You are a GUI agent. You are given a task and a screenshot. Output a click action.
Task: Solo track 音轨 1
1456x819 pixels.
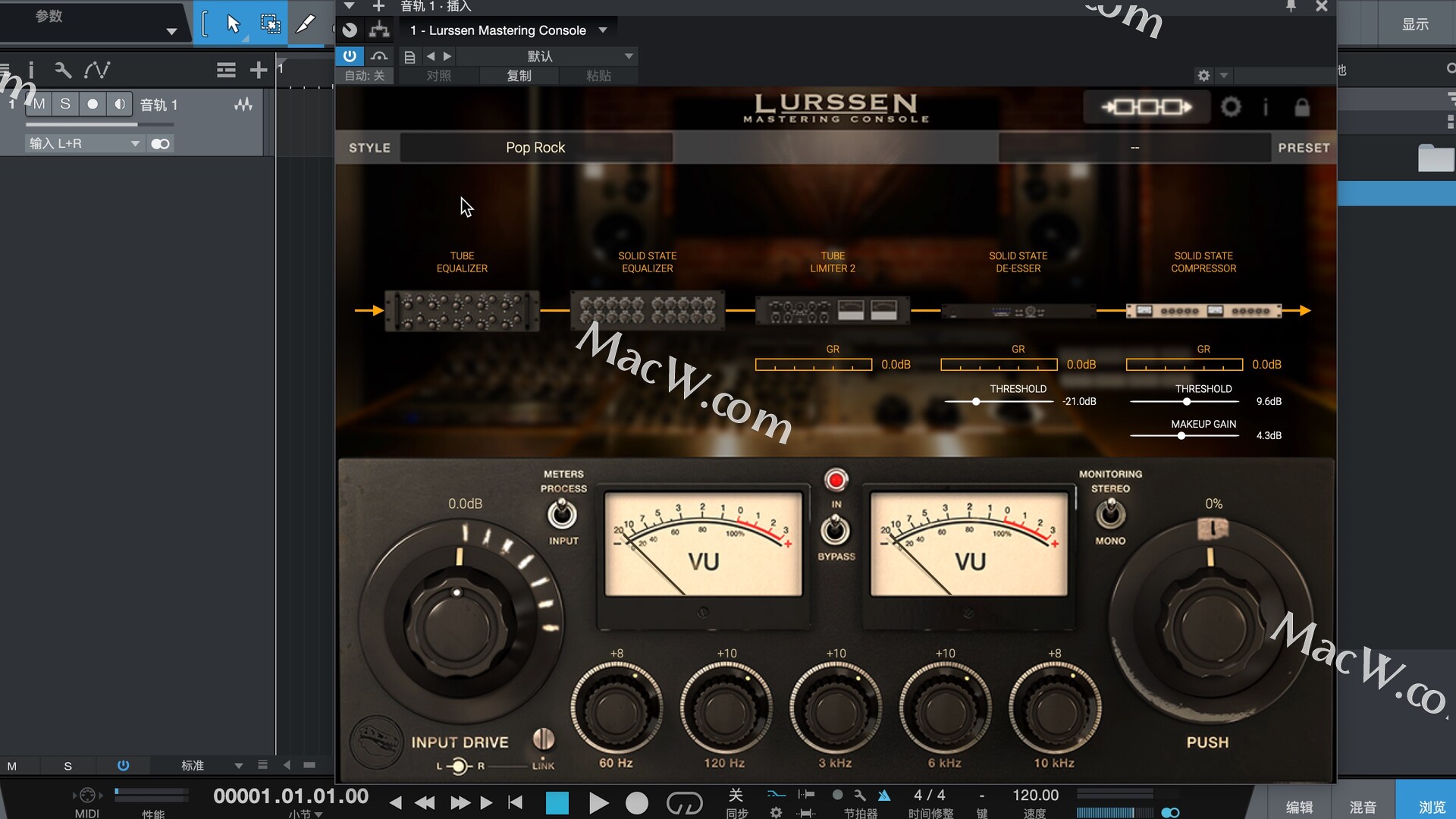click(x=65, y=104)
